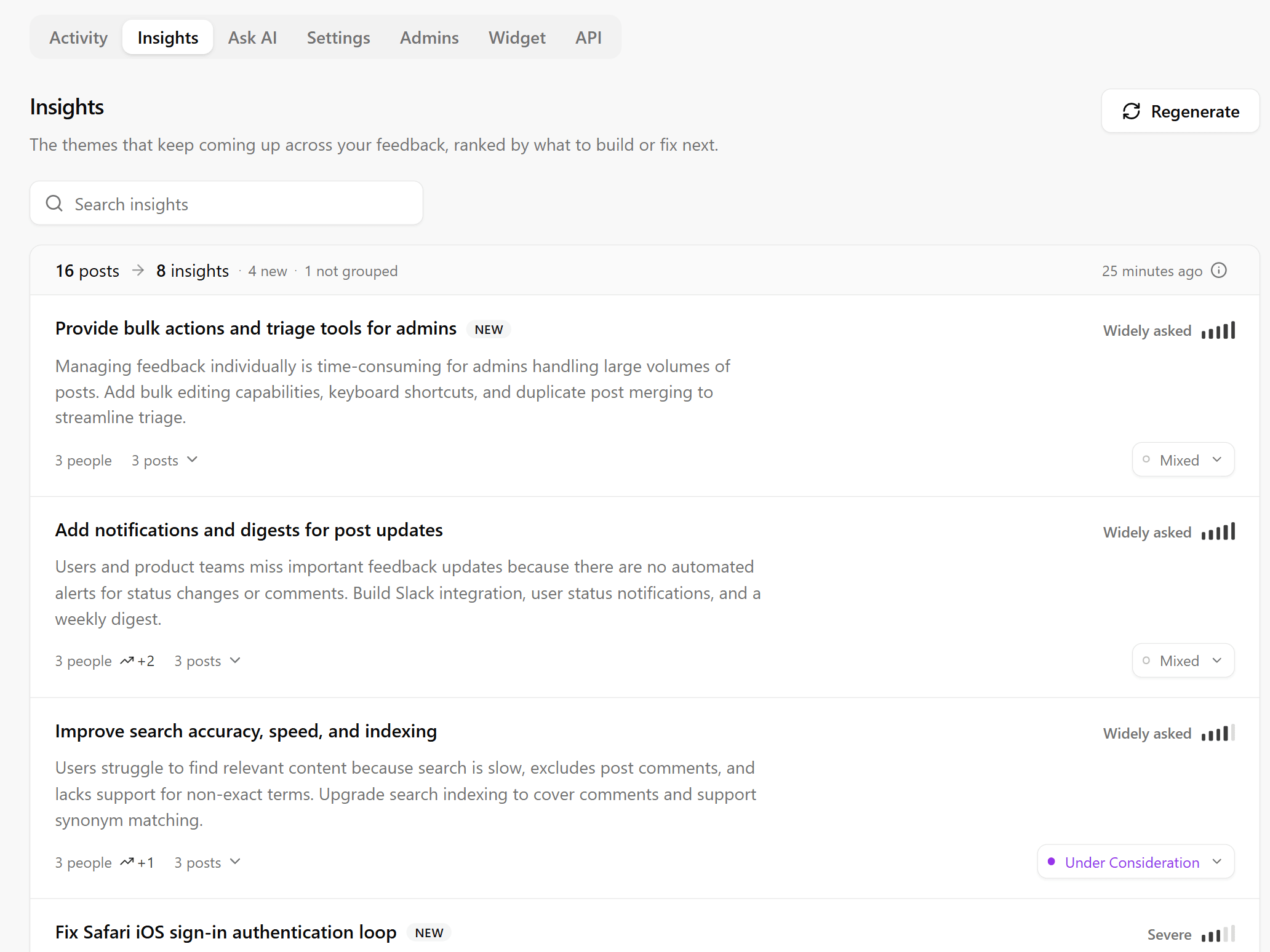Open Add notifications and digests insight title
Image resolution: width=1270 pixels, height=952 pixels.
[x=249, y=530]
